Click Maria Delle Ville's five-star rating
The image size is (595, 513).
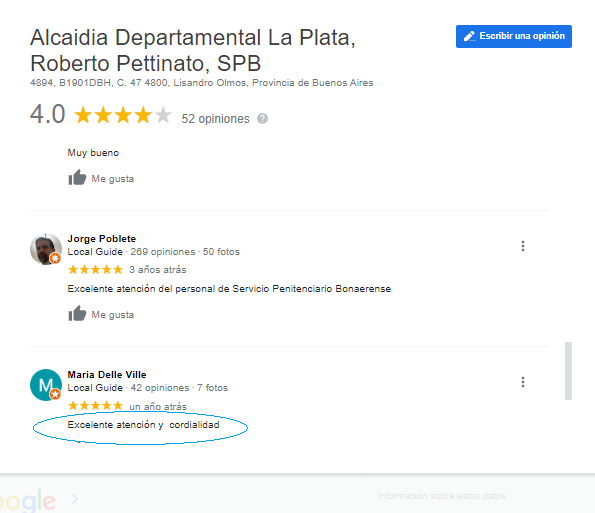pos(95,406)
